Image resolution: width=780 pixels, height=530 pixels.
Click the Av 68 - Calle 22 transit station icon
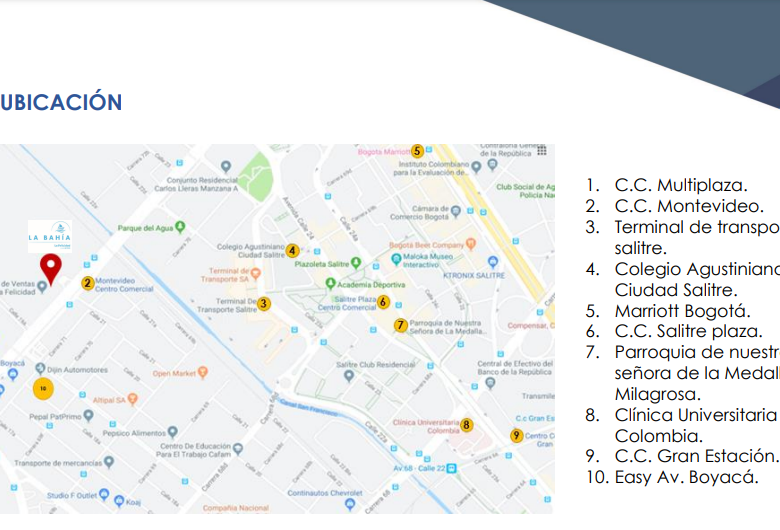coord(451,468)
